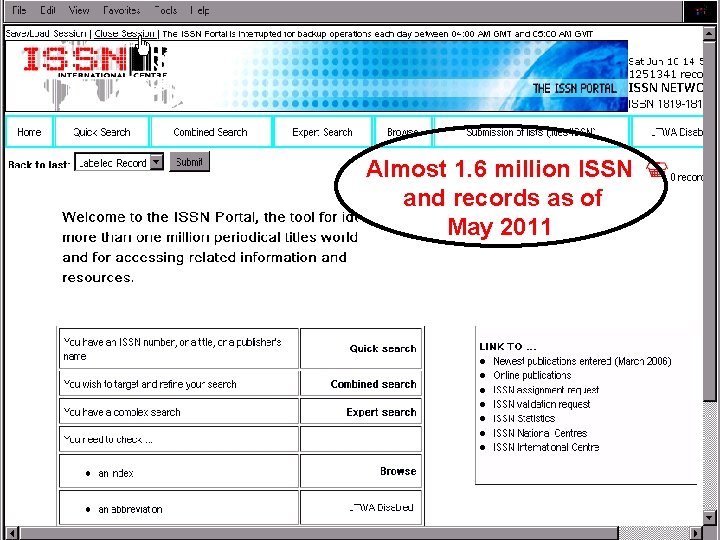720x540 pixels.
Task: Open the ISSN National Centres link
Action: click(x=540, y=433)
